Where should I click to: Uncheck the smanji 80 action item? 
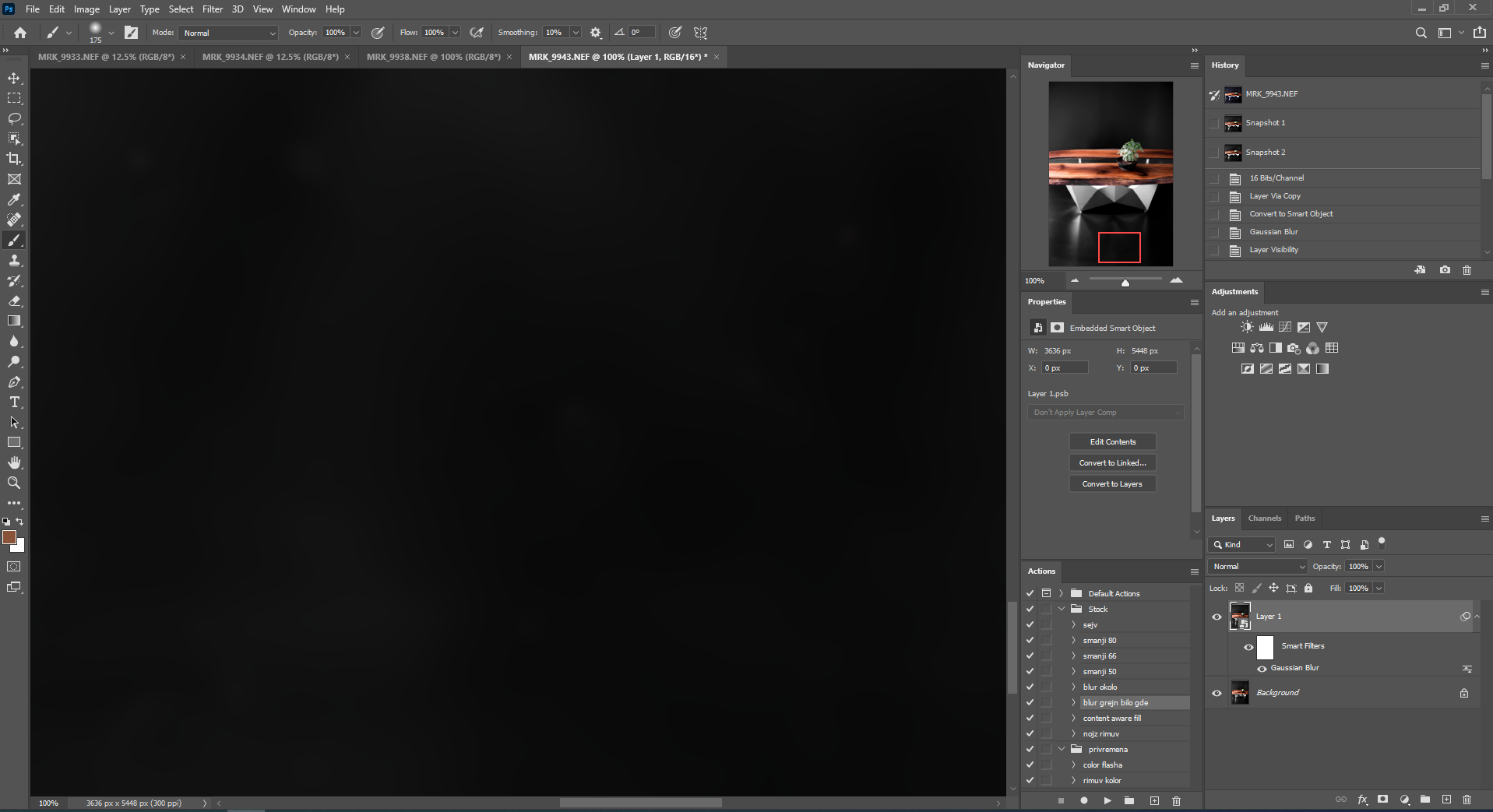pyautogui.click(x=1030, y=640)
